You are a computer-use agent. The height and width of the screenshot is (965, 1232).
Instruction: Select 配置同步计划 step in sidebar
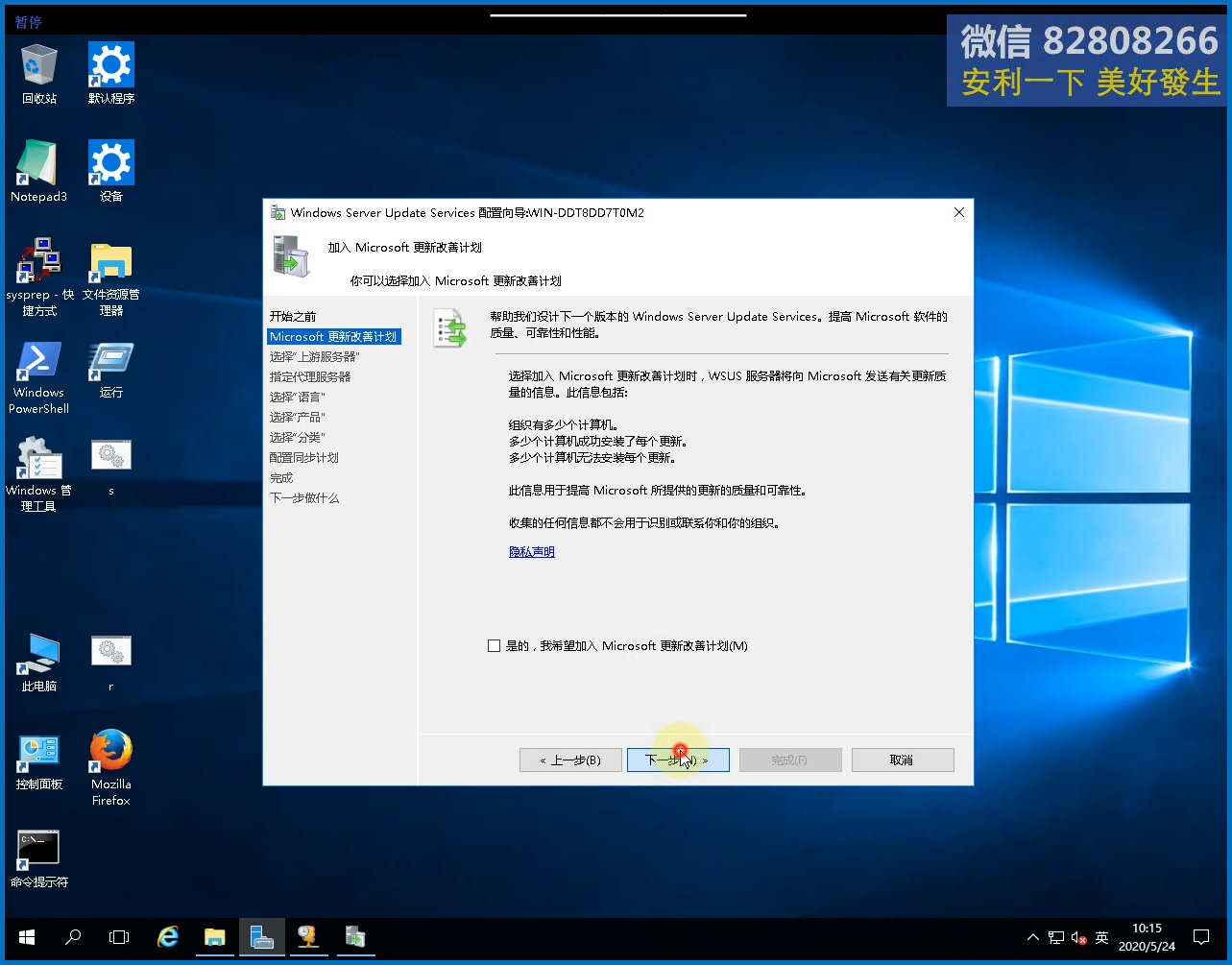304,458
